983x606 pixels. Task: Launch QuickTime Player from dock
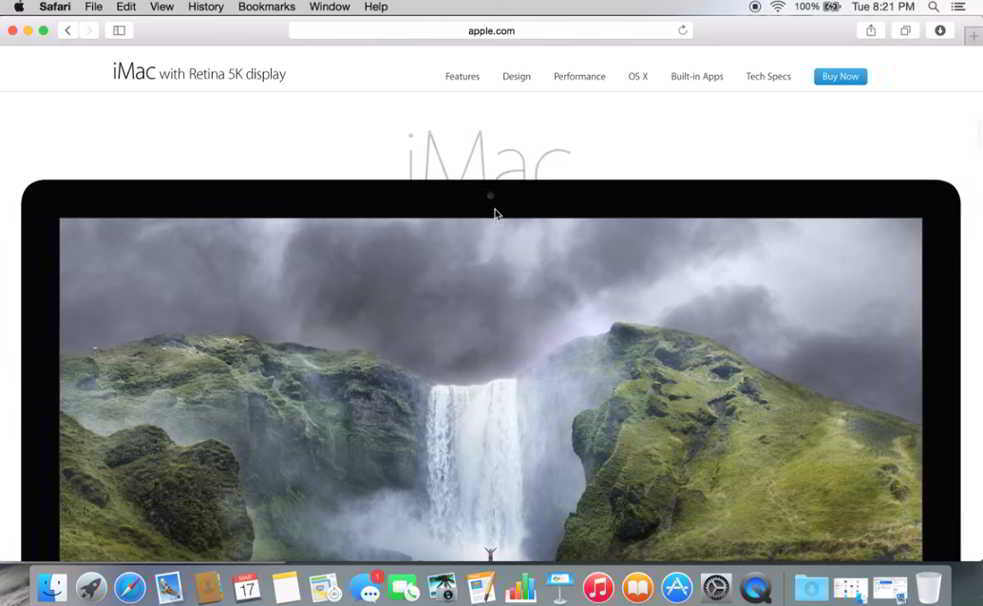(755, 588)
